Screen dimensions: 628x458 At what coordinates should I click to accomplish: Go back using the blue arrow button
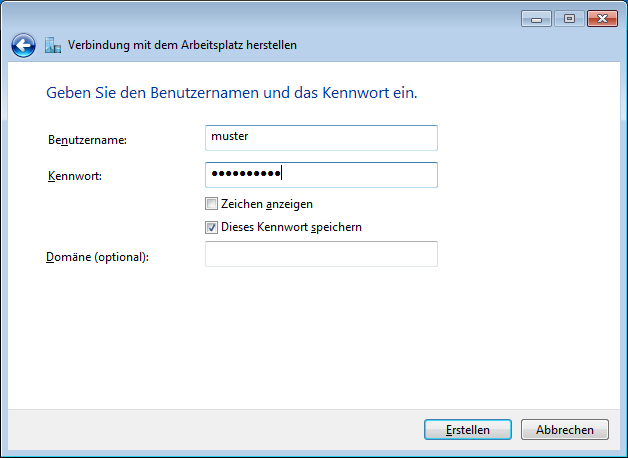[23, 45]
